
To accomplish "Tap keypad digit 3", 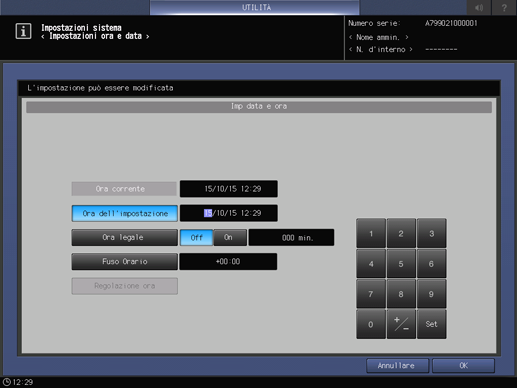I will (432, 233).
